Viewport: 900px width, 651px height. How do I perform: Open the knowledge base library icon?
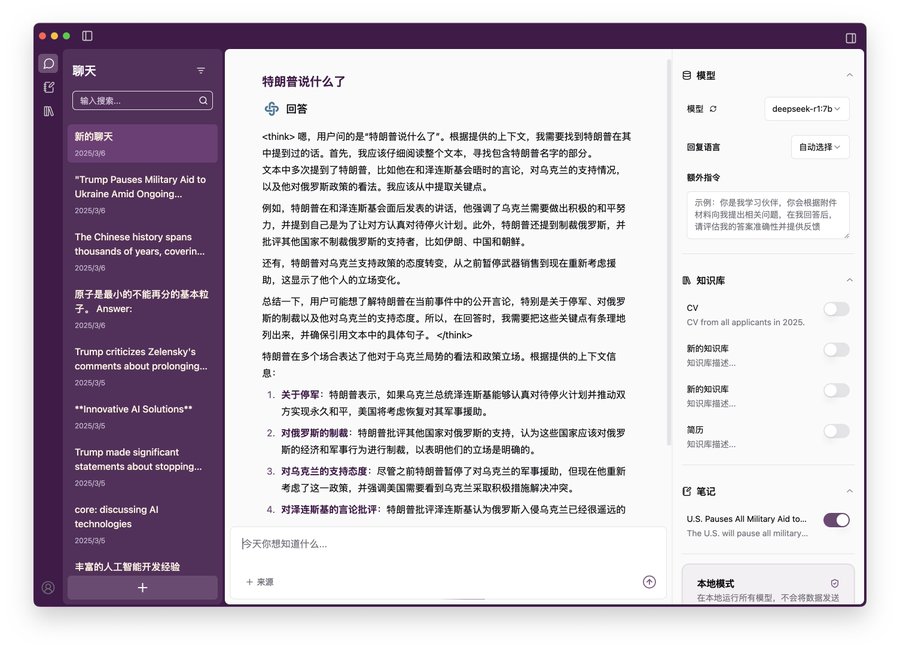[48, 112]
